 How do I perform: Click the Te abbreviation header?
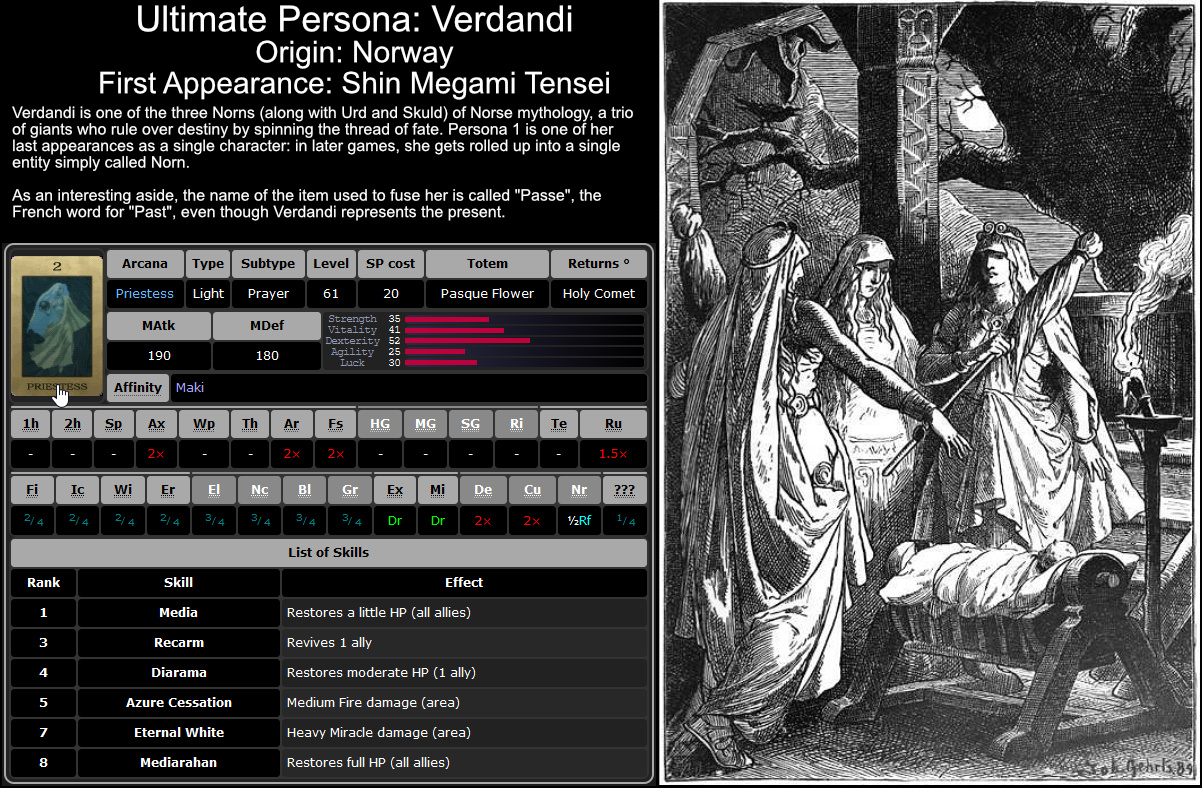[559, 424]
